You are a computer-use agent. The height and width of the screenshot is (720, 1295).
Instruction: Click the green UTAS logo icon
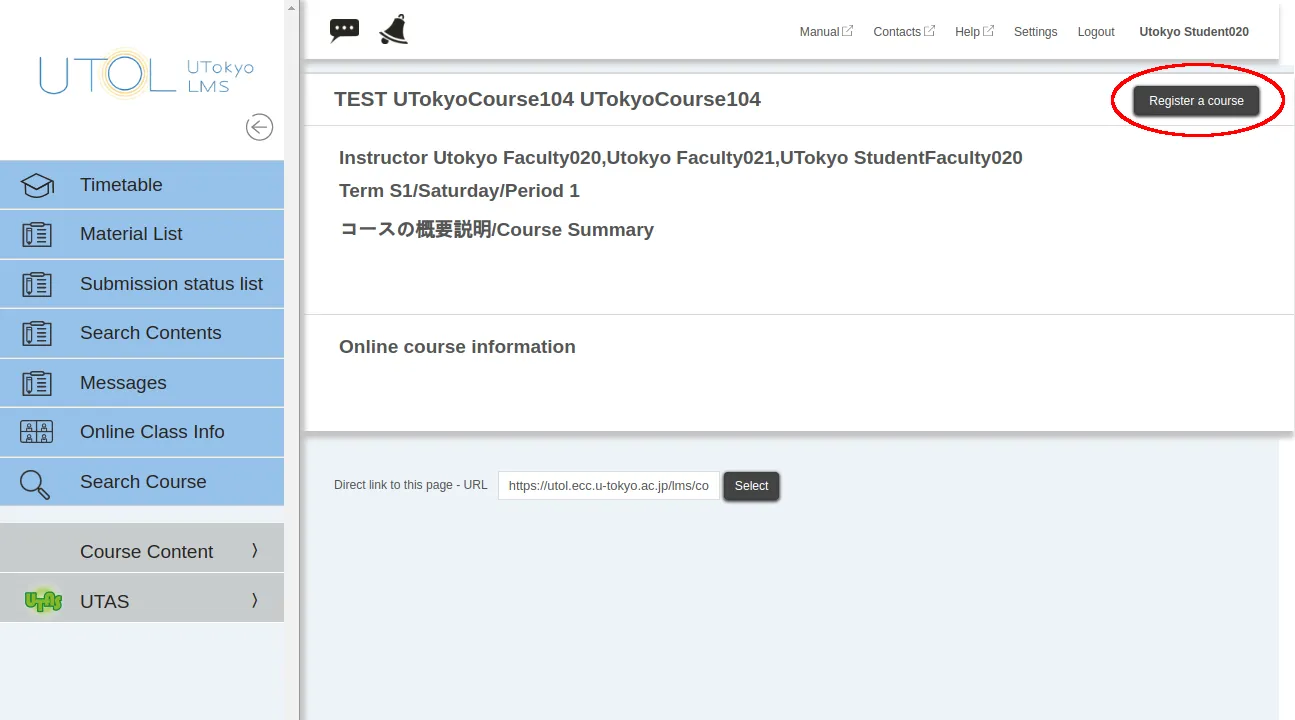pyautogui.click(x=42, y=601)
